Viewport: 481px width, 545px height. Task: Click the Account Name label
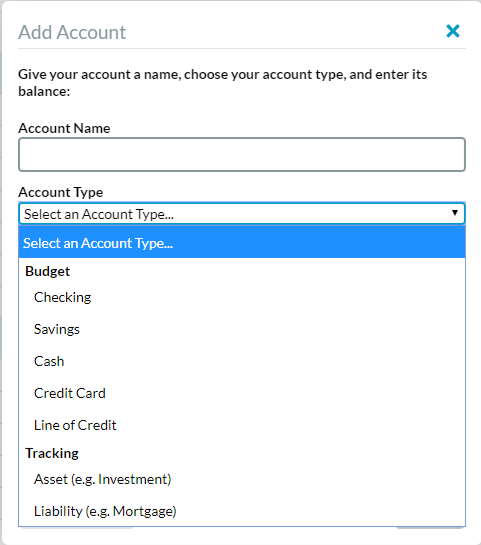coord(64,128)
